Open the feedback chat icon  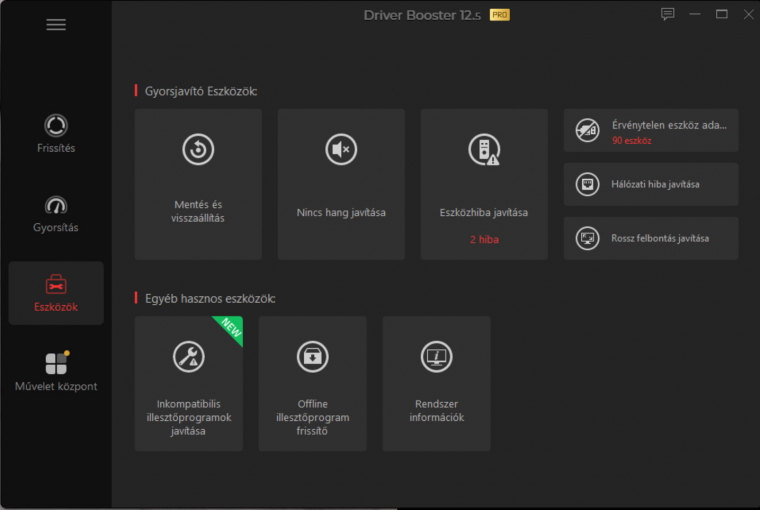[x=667, y=14]
